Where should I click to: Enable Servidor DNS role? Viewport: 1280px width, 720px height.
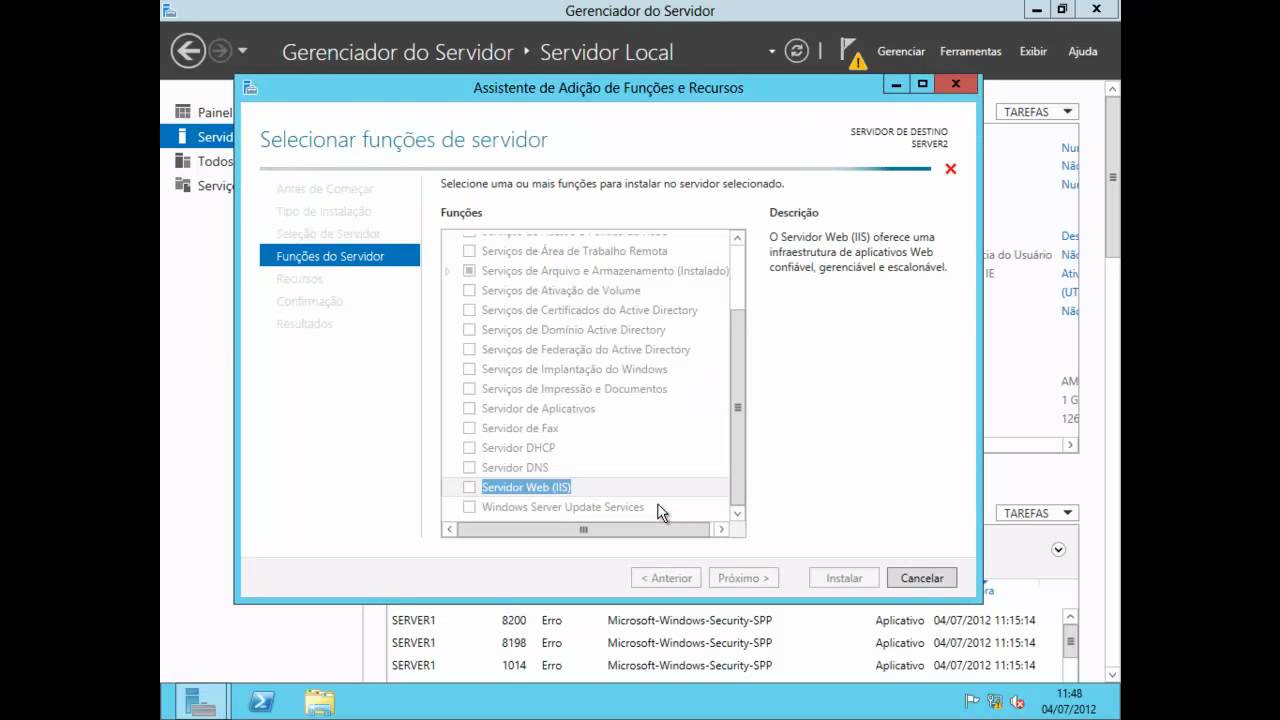[x=469, y=467]
